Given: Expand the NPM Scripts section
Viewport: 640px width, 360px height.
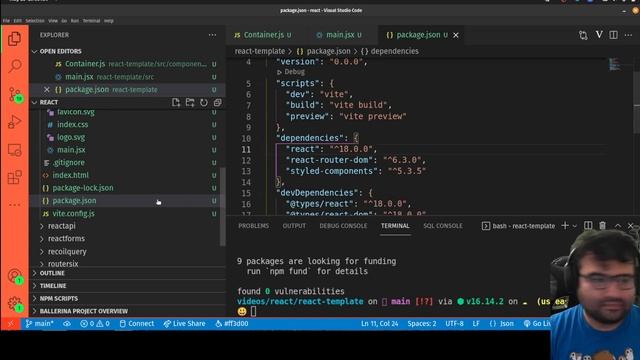Looking at the screenshot, I should [x=58, y=298].
